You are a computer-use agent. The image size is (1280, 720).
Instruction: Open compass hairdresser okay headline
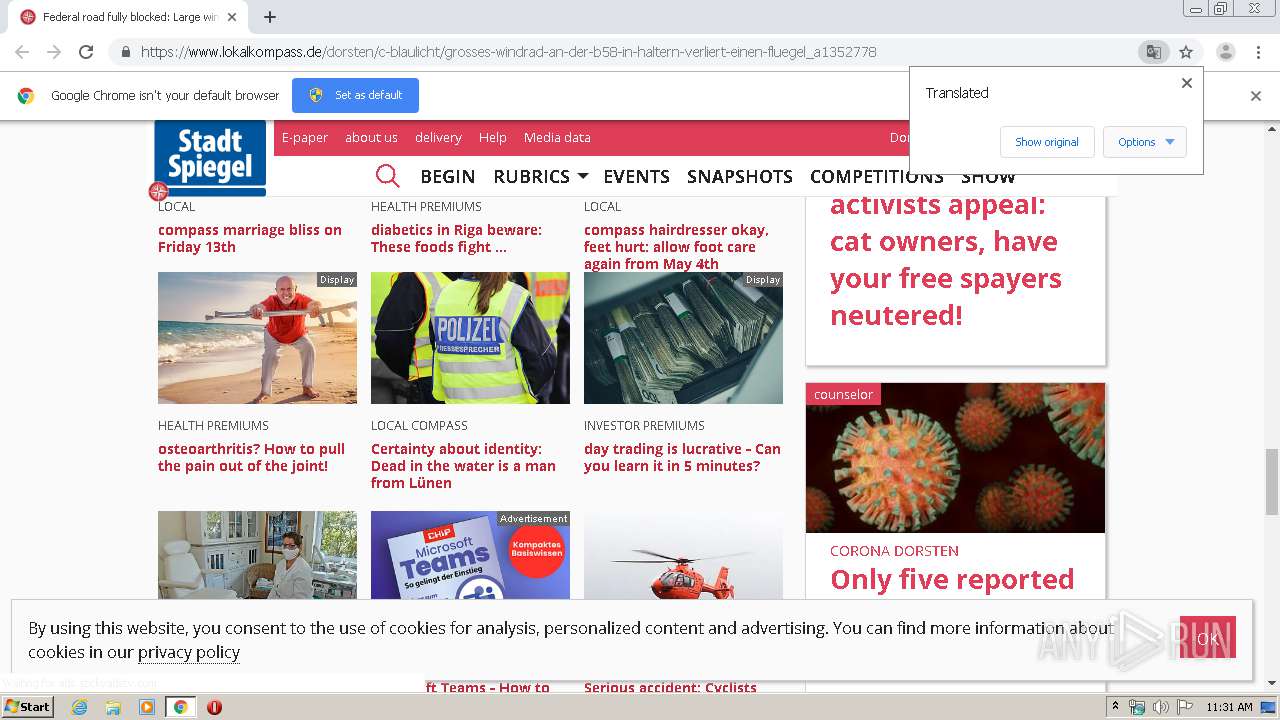[676, 247]
